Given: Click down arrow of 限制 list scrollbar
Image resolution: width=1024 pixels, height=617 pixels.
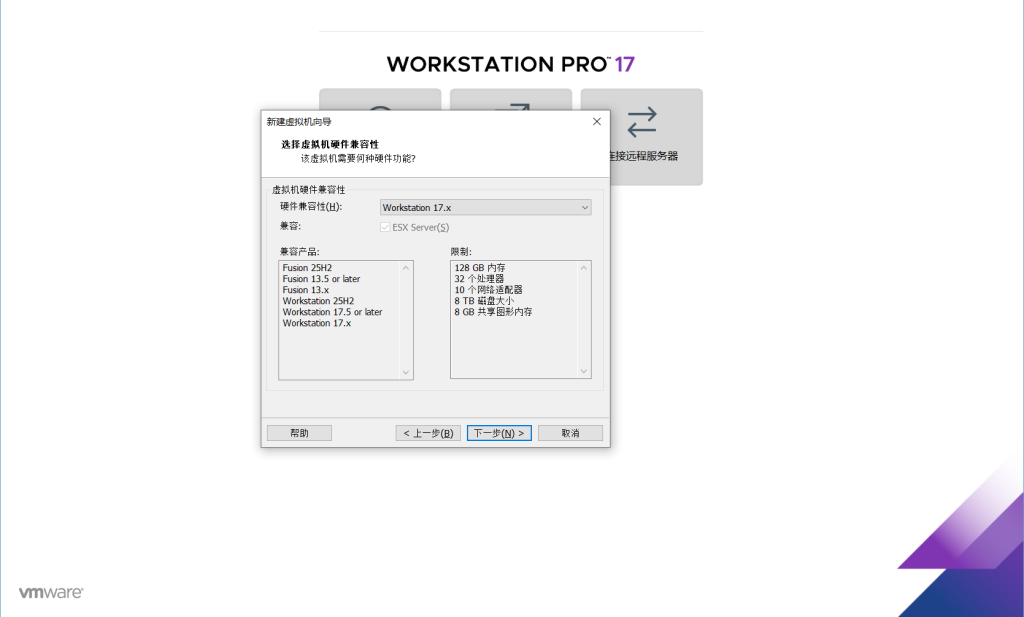Looking at the screenshot, I should click(x=583, y=372).
